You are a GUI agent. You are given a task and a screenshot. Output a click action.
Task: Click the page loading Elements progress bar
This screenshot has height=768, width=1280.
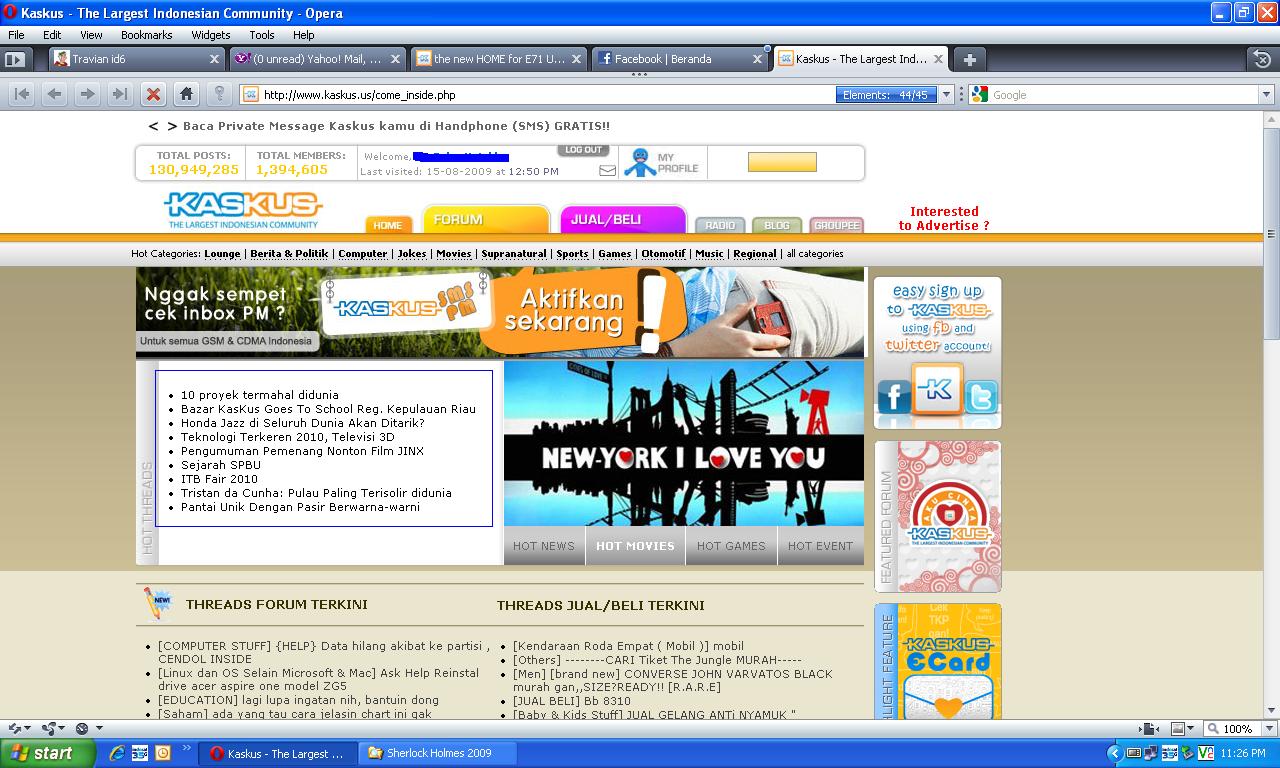pos(888,94)
